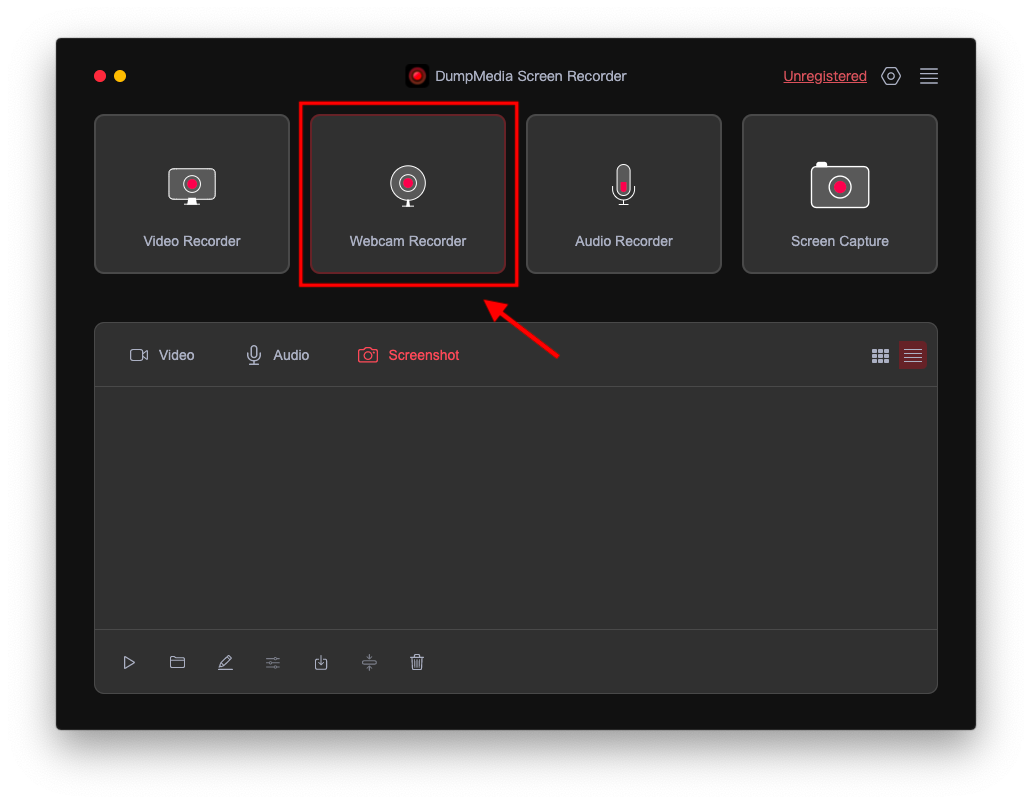
Task: Switch to grid view layout
Action: coord(880,356)
